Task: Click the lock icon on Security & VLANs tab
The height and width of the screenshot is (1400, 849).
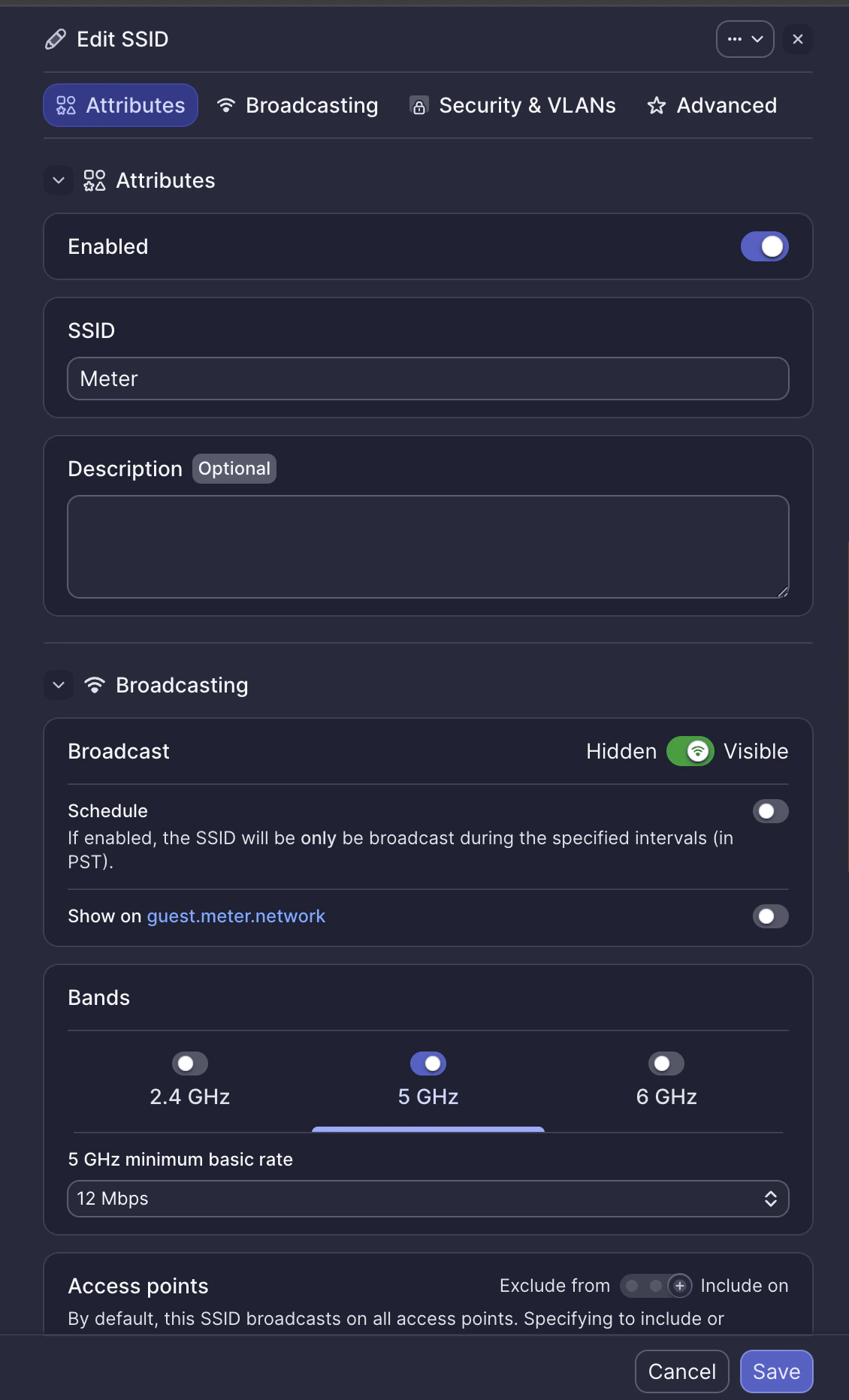Action: [418, 105]
